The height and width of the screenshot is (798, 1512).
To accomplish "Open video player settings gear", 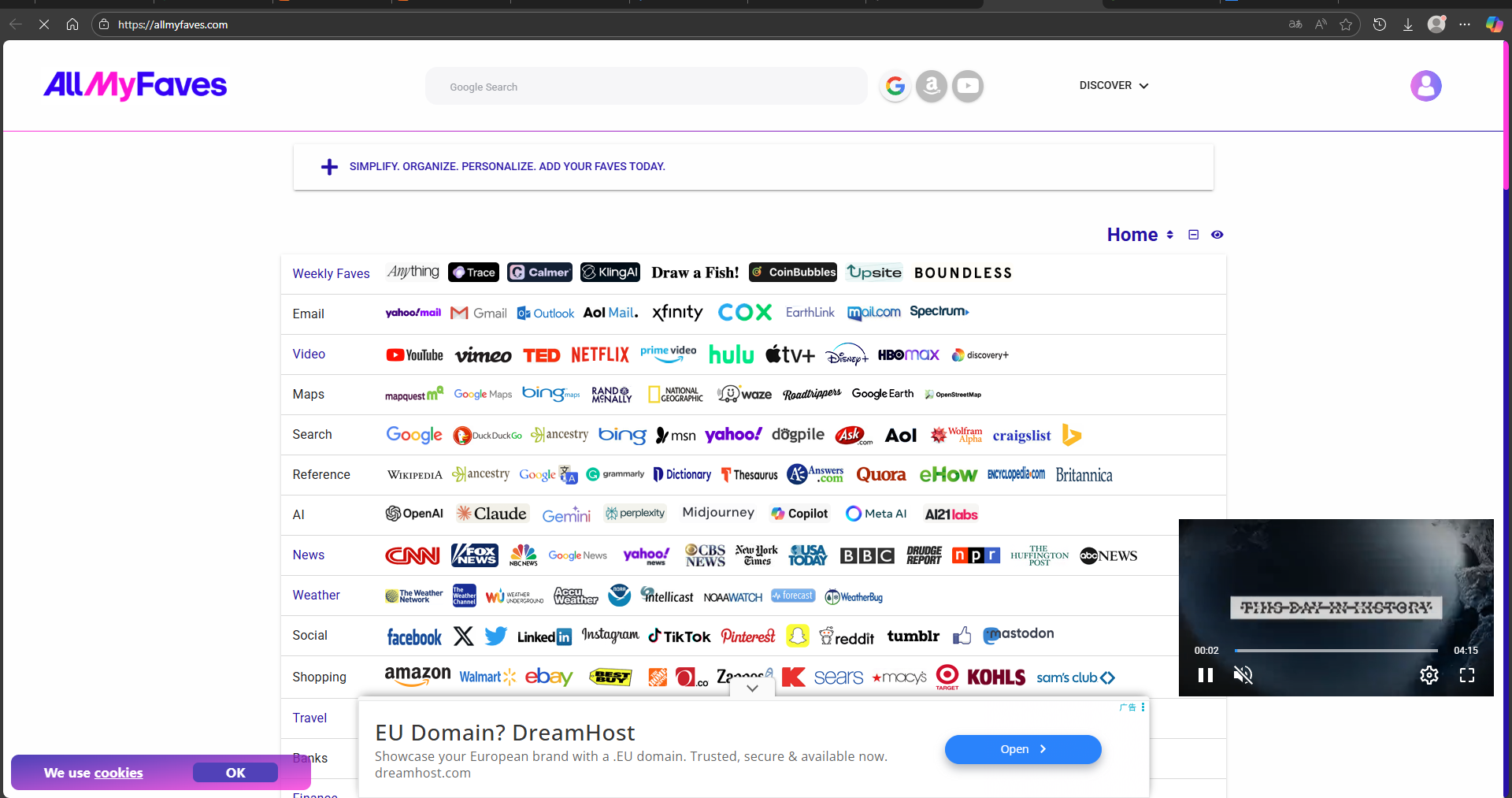I will [1429, 675].
